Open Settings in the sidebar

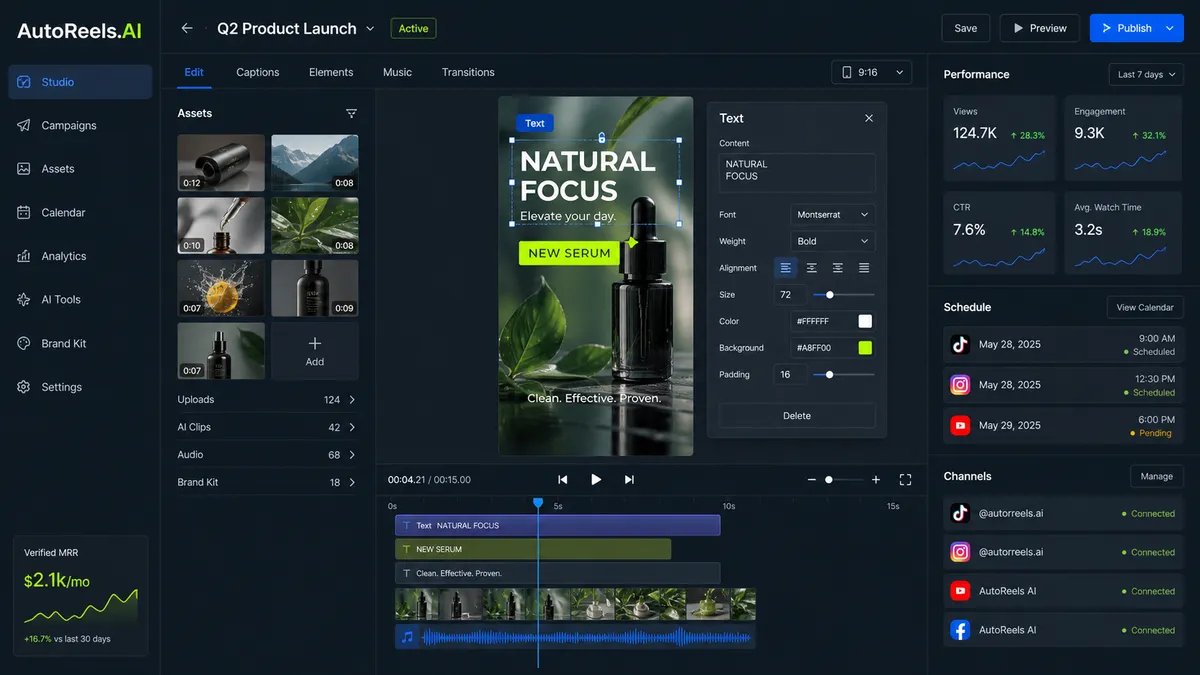point(80,387)
